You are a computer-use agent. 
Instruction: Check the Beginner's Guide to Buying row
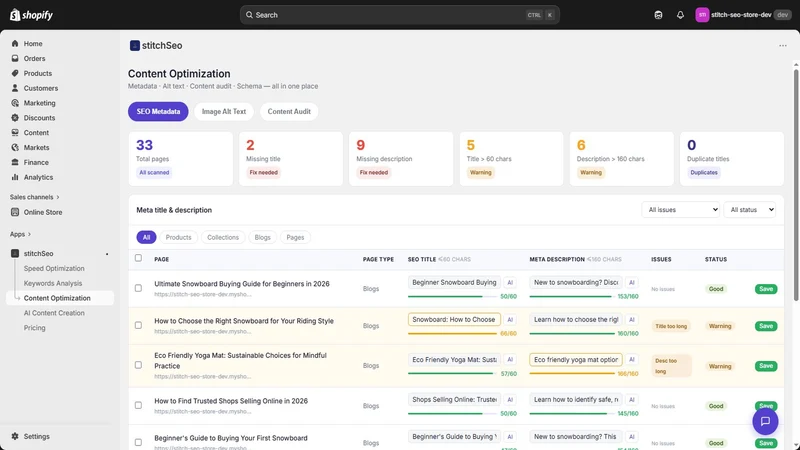tap(138, 442)
